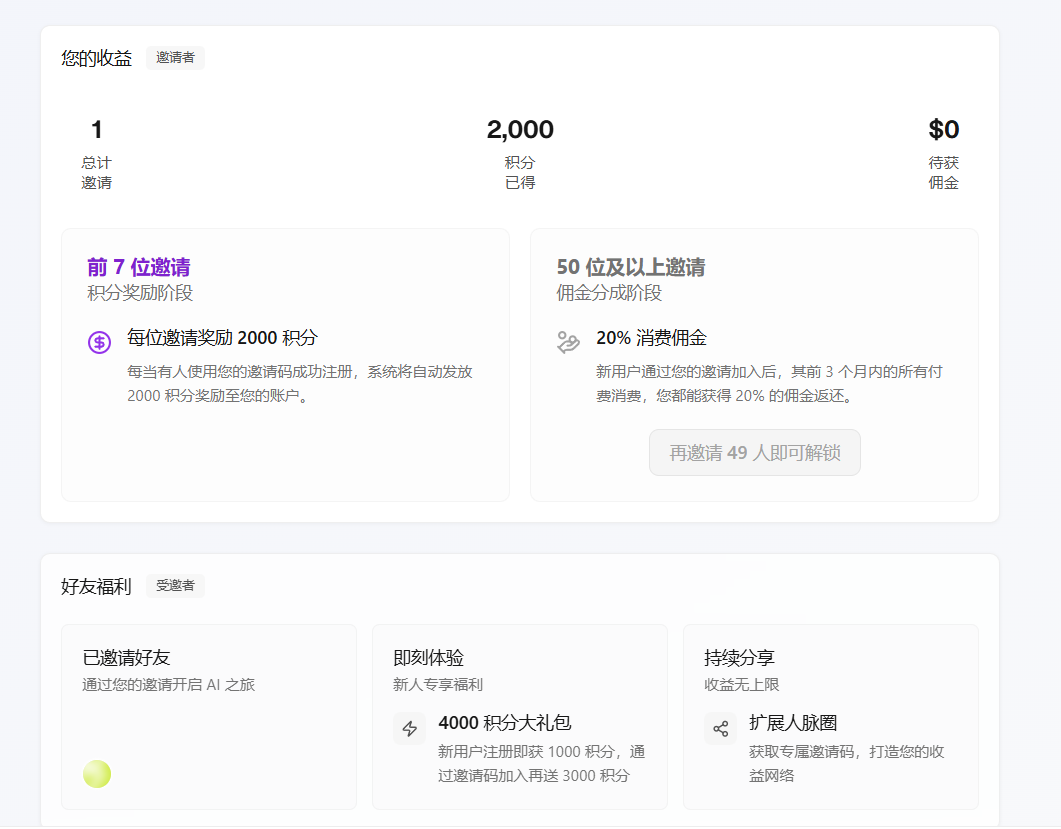Click the 邀请者 badge
This screenshot has width=1061, height=829.
[175, 58]
